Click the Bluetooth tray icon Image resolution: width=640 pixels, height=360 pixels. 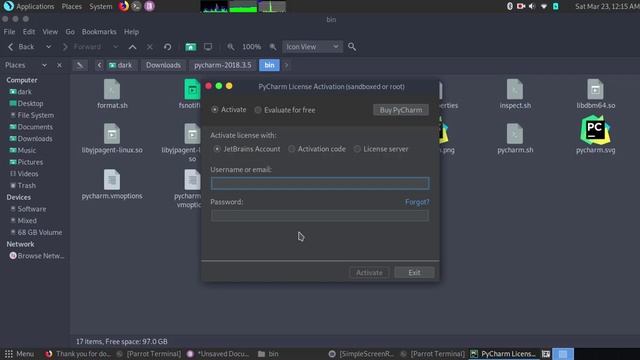click(x=509, y=6)
